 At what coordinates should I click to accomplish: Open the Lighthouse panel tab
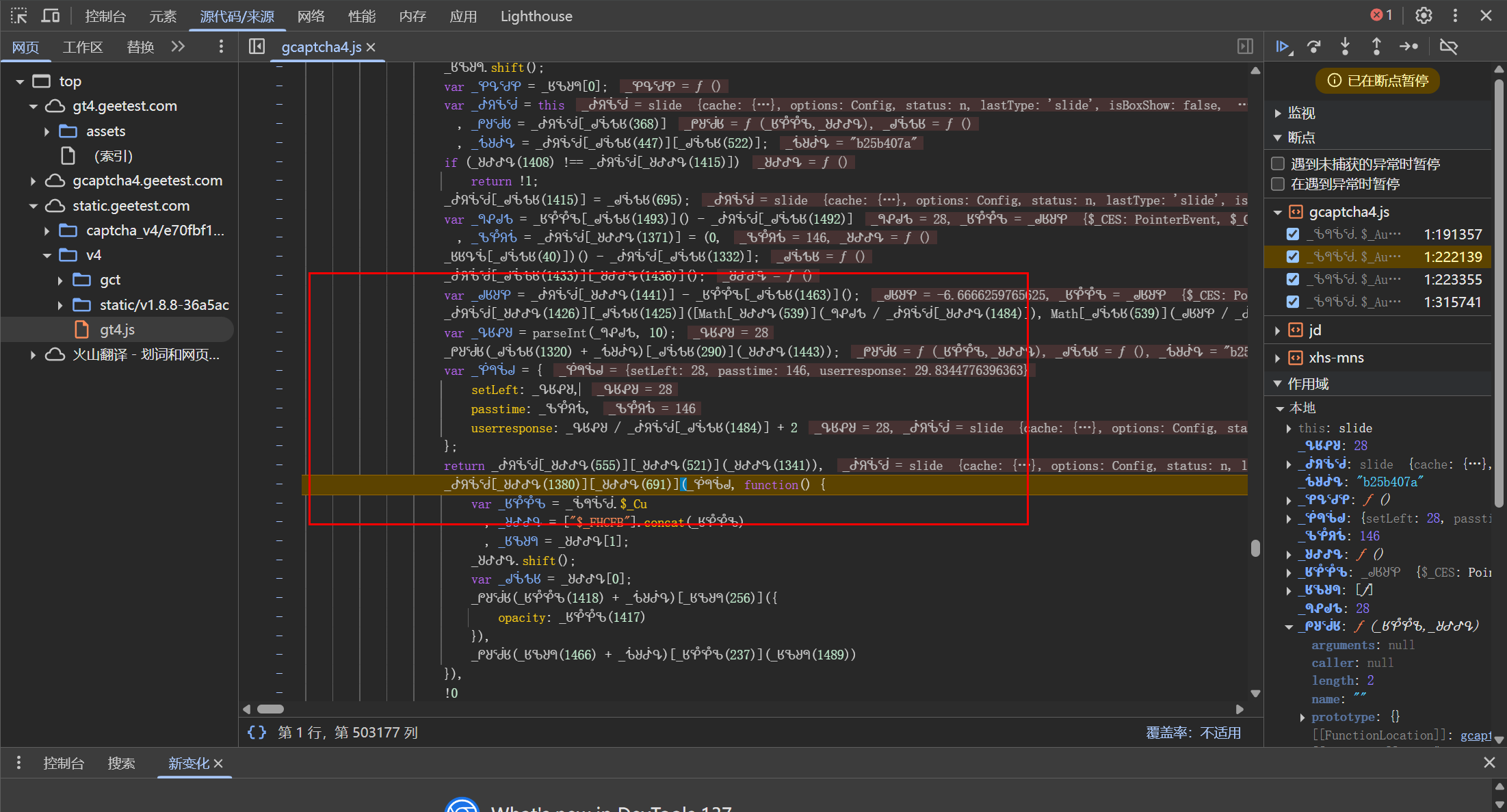point(536,16)
